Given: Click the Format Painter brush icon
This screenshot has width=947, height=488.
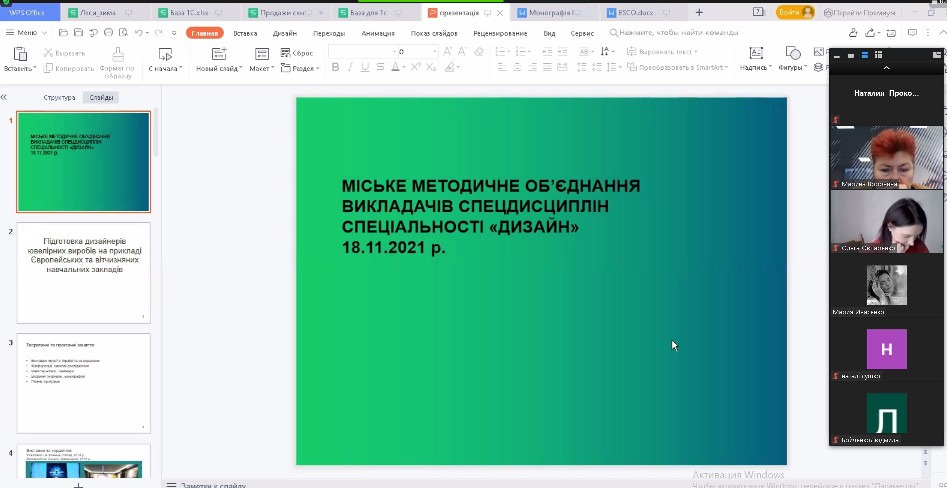Looking at the screenshot, I should click(x=117, y=54).
